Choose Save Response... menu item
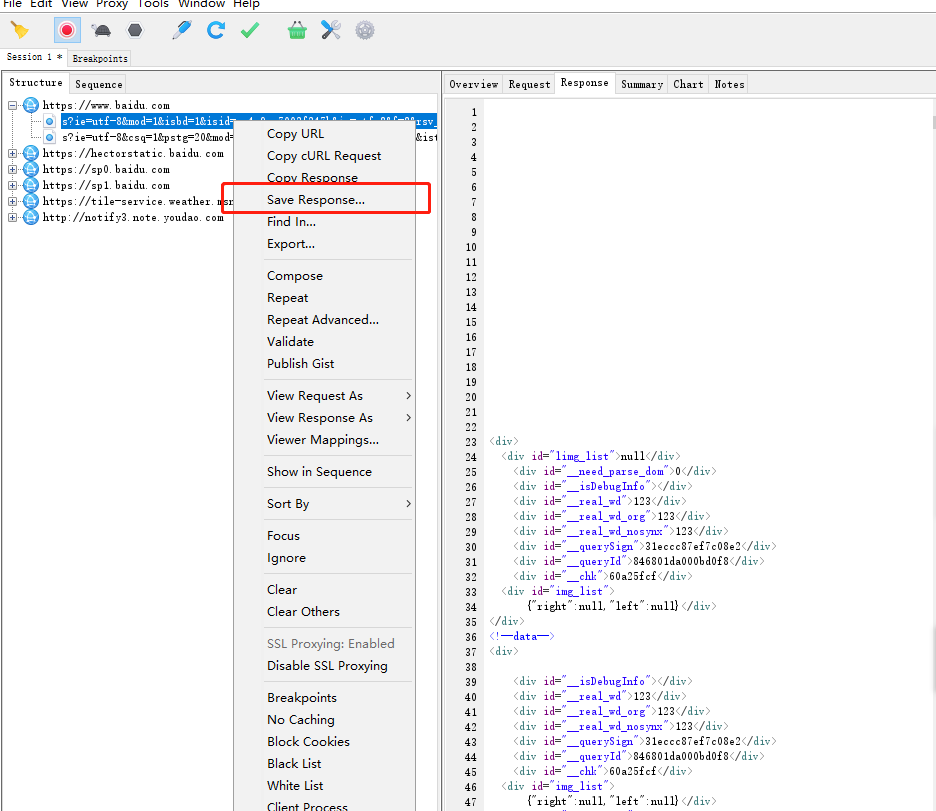The width and height of the screenshot is (936, 811). click(x=324, y=200)
